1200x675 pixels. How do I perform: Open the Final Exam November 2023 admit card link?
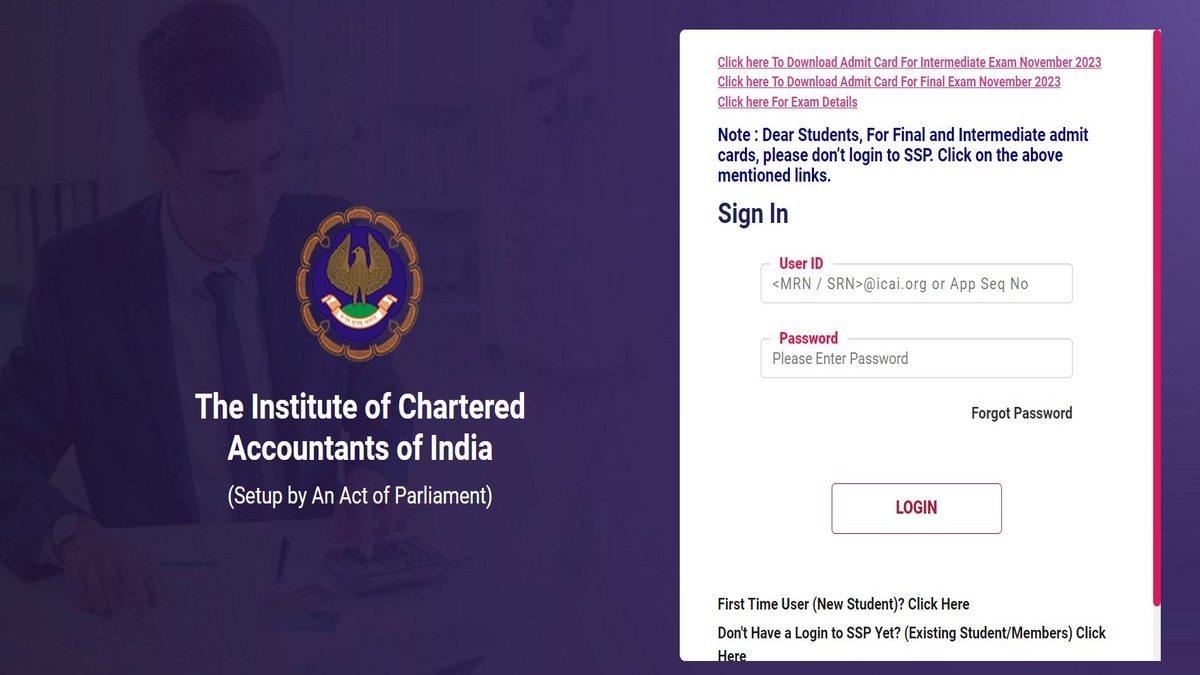[x=888, y=82]
